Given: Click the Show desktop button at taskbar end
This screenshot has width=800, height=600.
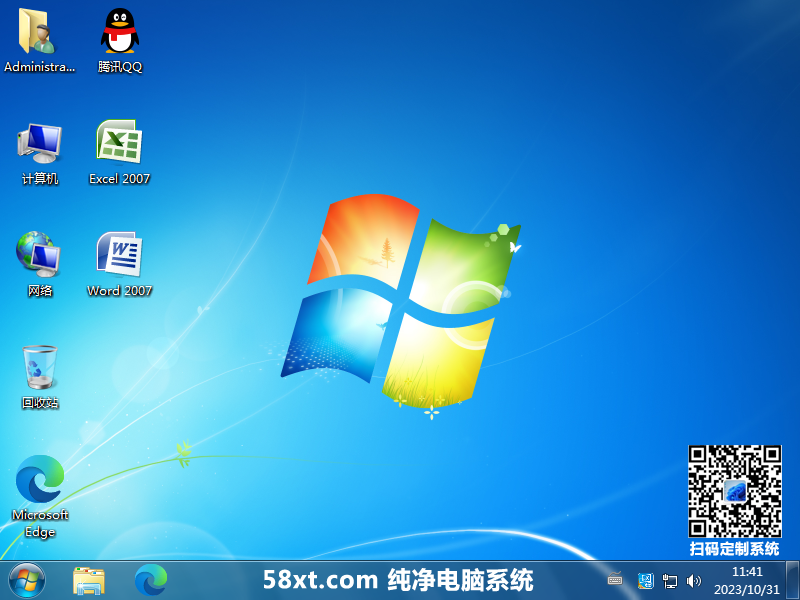Looking at the screenshot, I should coord(792,581).
